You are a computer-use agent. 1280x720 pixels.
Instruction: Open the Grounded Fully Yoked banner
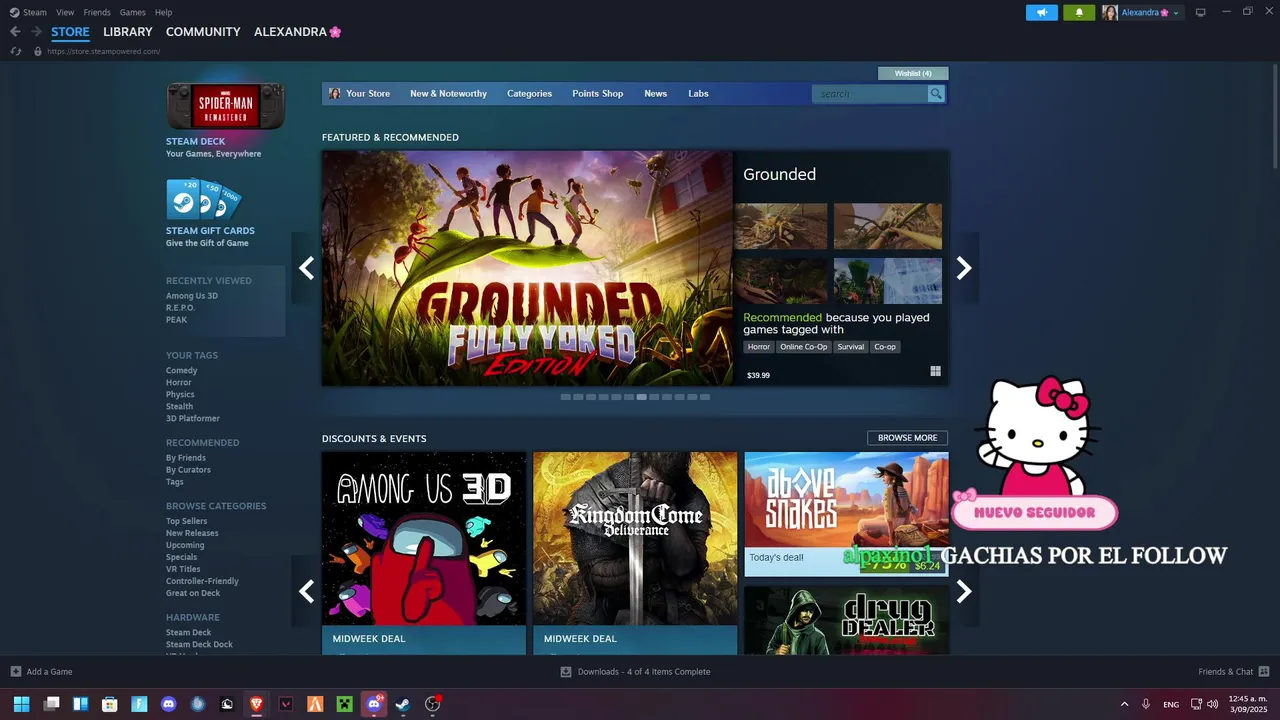tap(527, 268)
